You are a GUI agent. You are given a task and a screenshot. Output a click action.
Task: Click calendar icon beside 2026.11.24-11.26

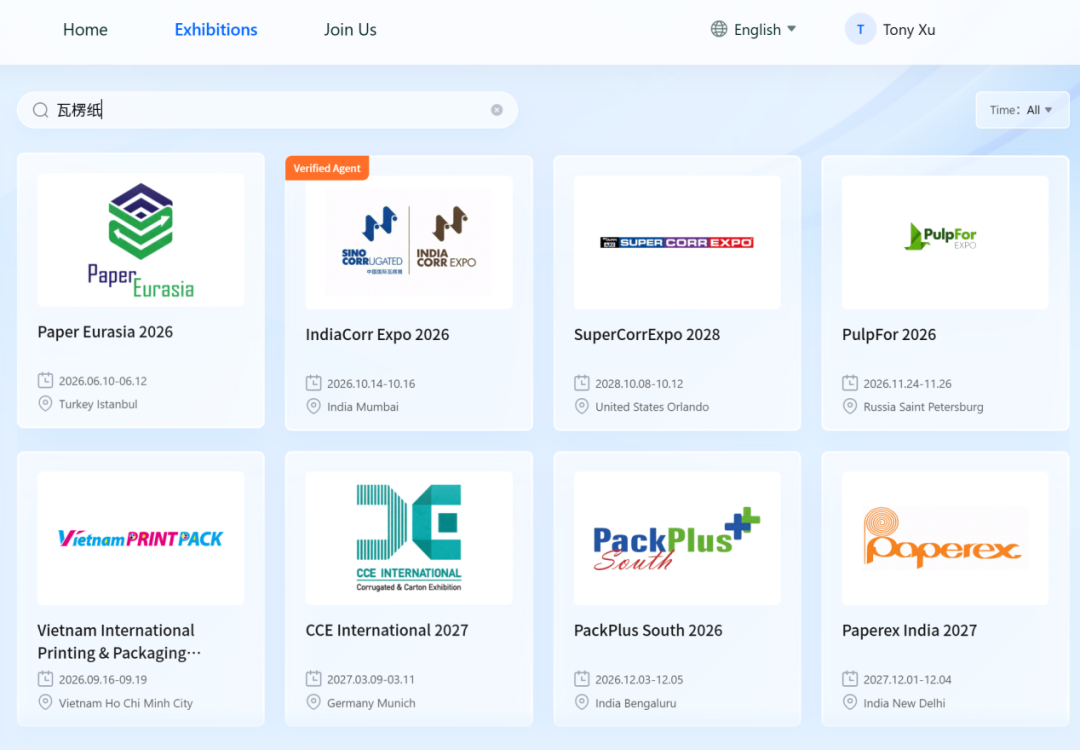[850, 383]
